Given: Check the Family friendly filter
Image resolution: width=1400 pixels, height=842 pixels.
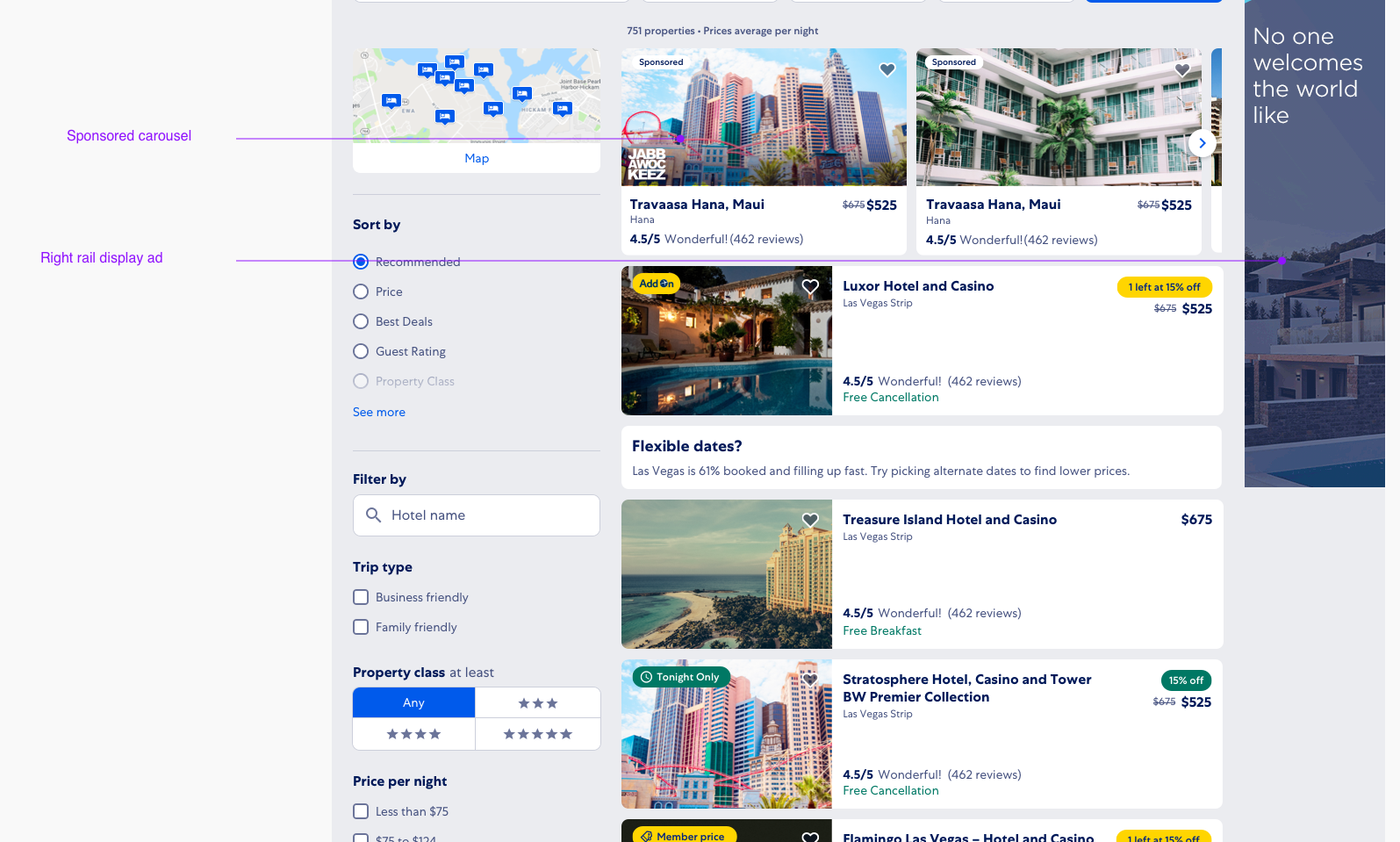Looking at the screenshot, I should click(361, 627).
